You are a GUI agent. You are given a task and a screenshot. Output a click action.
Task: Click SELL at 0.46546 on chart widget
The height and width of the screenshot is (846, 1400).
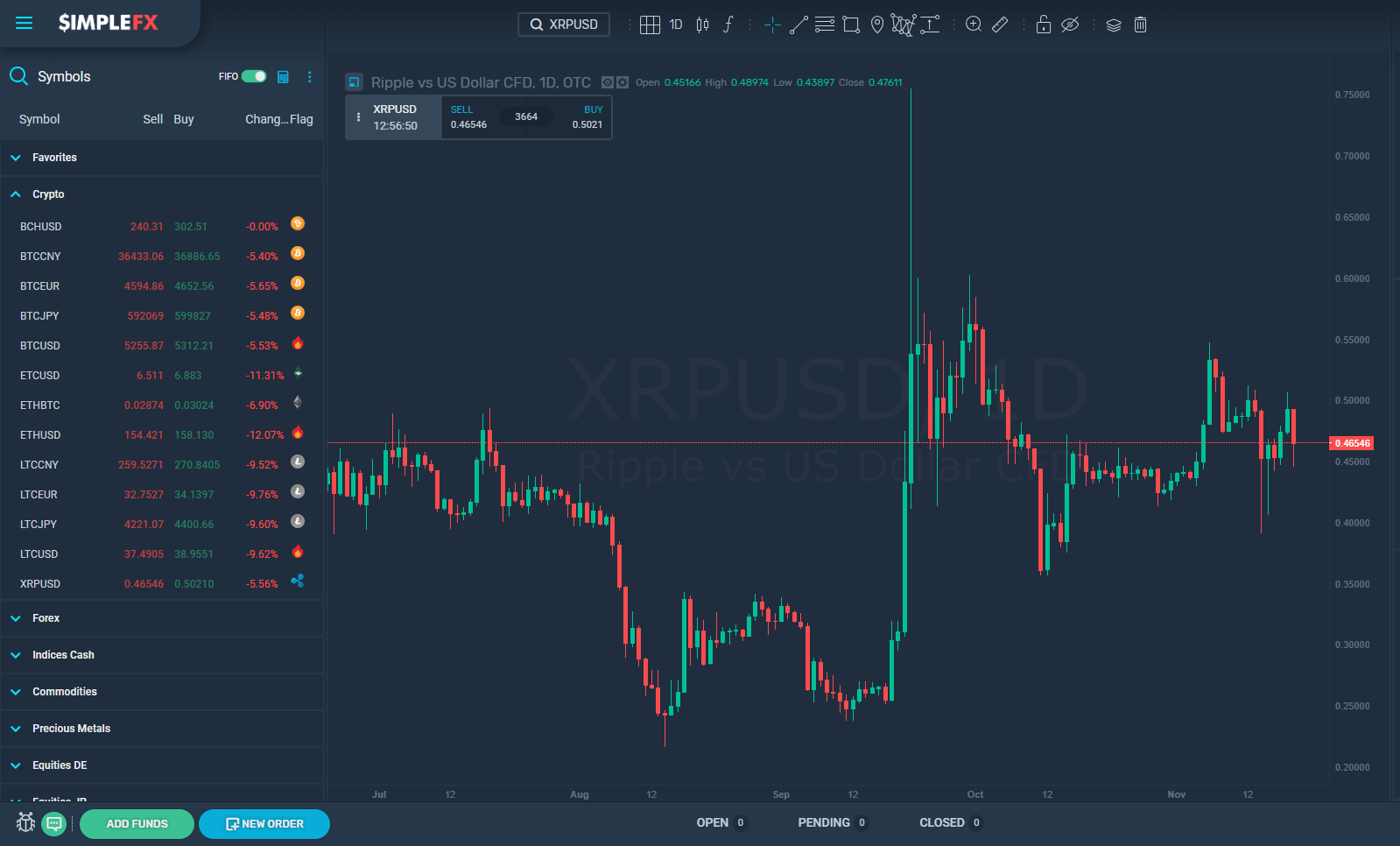(x=469, y=117)
